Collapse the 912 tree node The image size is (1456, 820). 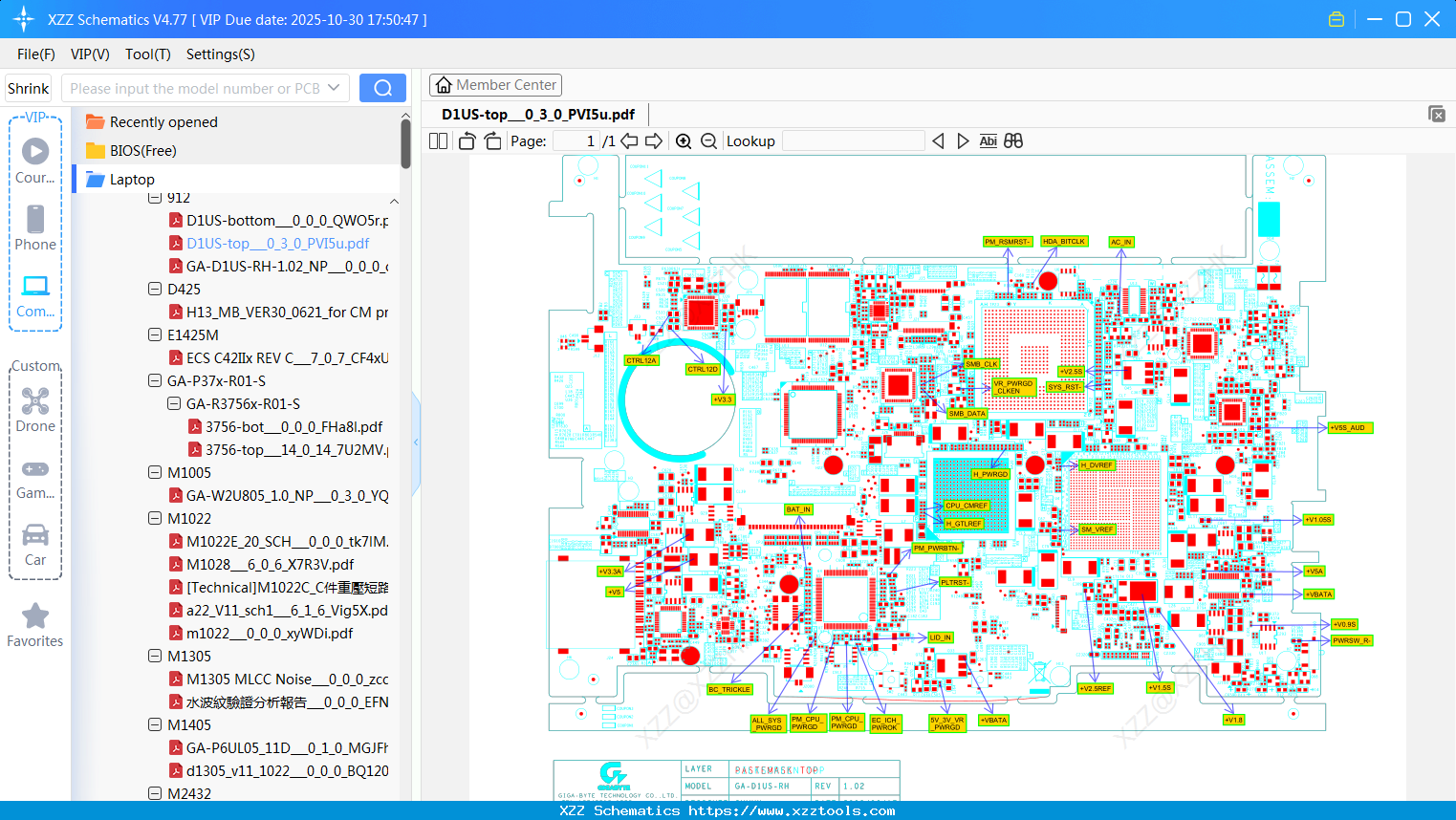(155, 198)
